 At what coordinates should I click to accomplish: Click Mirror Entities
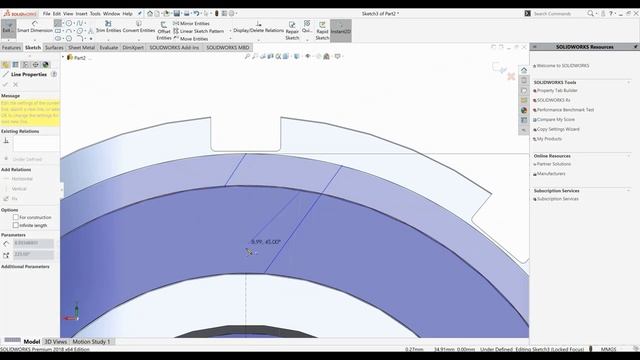pyautogui.click(x=191, y=24)
